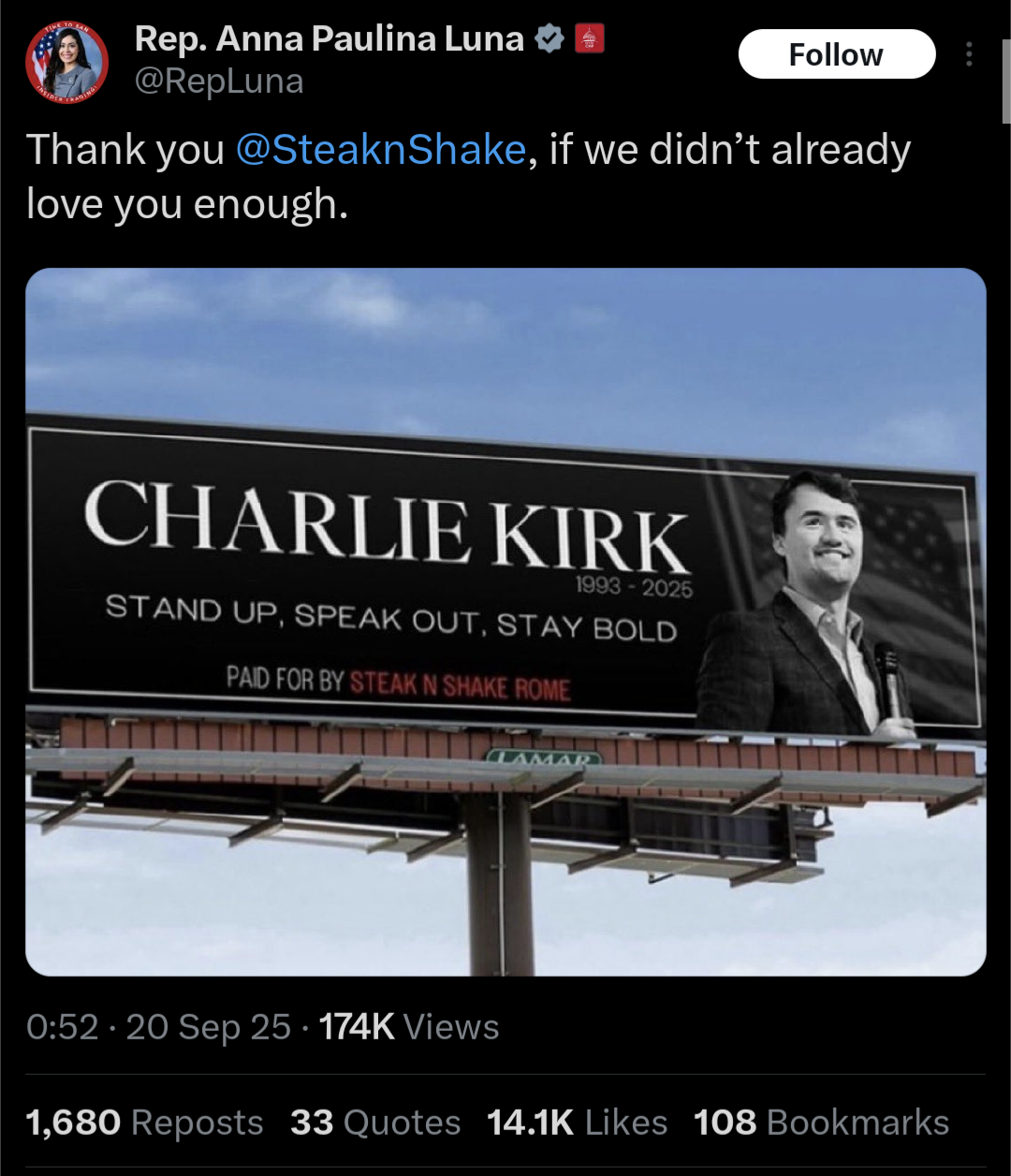Click the Rep. Anna Paulina Luna display name
This screenshot has height=1176, width=1011.
tap(330, 39)
